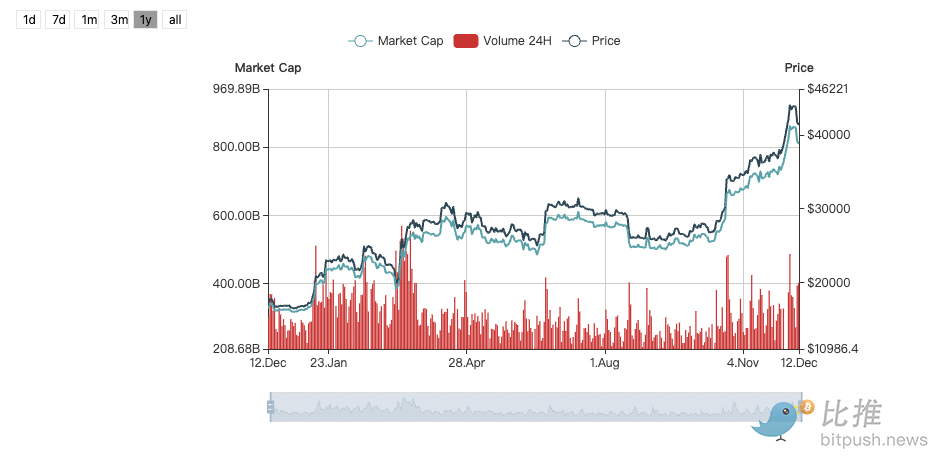Toggle Market Cap series via legend label

coord(410,41)
